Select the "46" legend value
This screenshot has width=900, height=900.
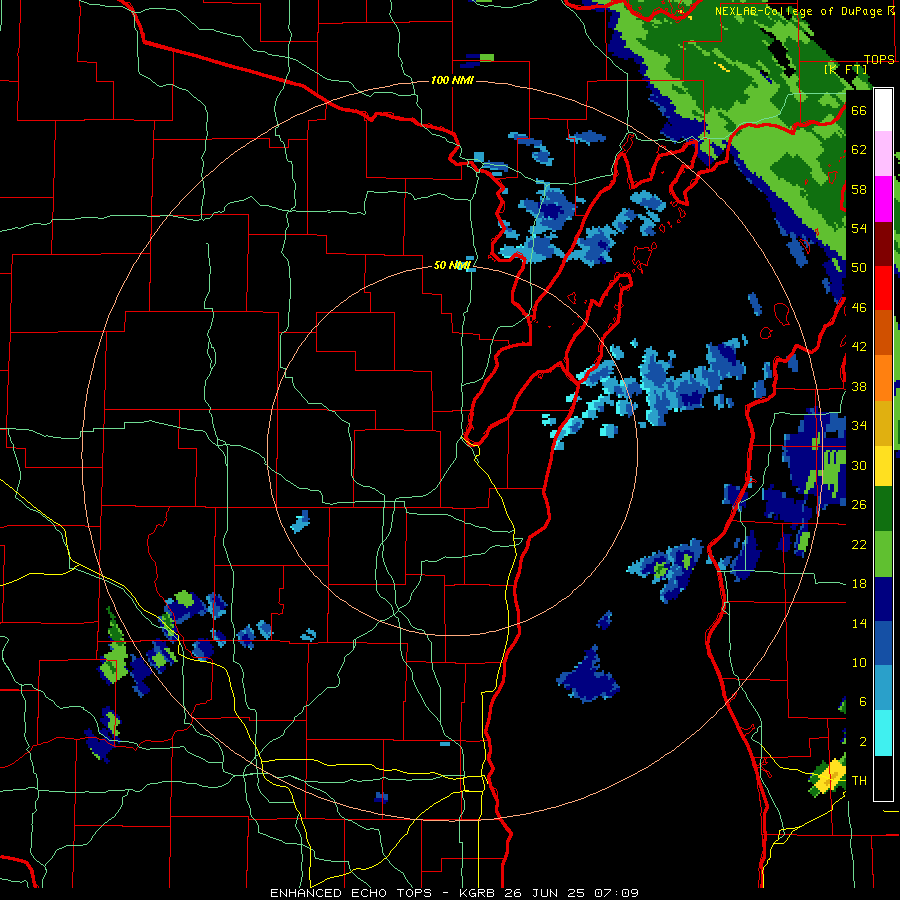(859, 308)
